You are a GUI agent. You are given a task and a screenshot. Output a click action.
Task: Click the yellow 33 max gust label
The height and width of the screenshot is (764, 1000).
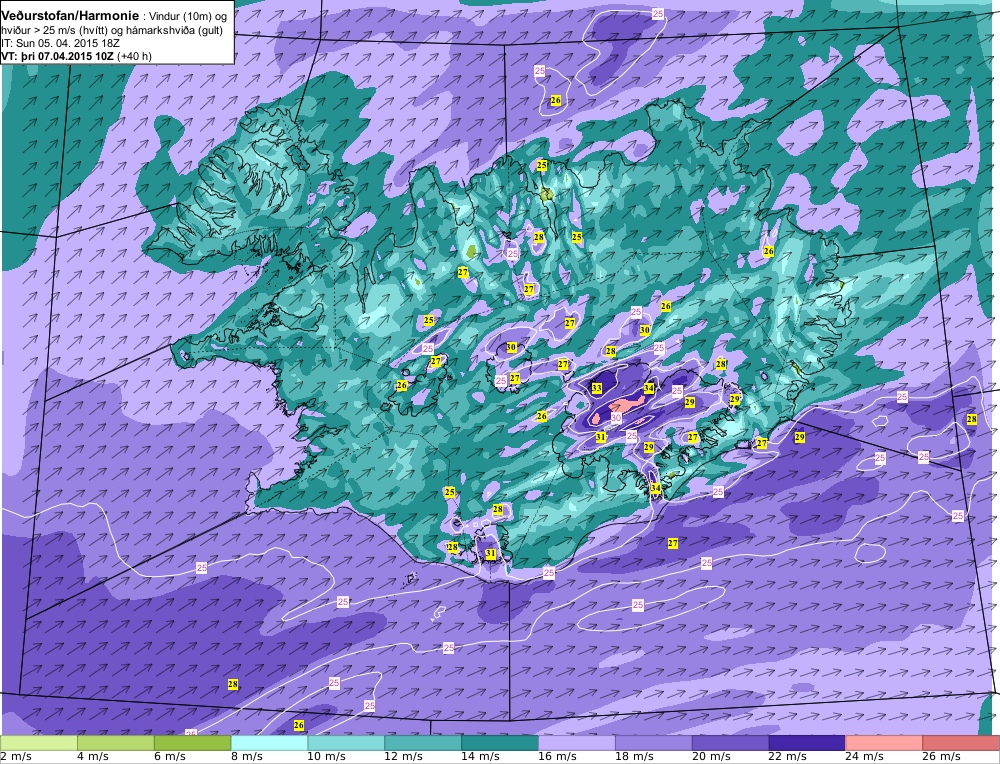click(x=596, y=388)
